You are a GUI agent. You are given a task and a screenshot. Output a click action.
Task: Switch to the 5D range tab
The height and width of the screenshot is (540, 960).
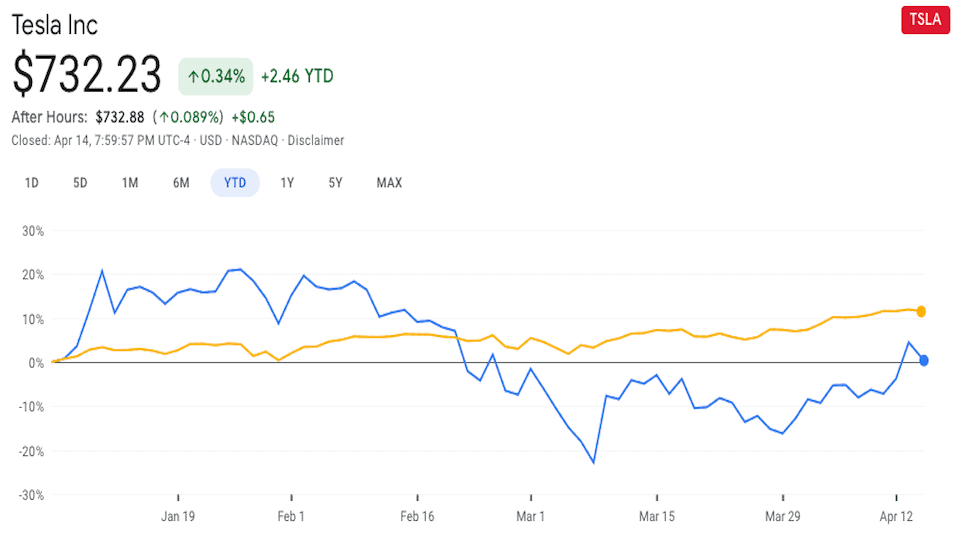[x=80, y=183]
